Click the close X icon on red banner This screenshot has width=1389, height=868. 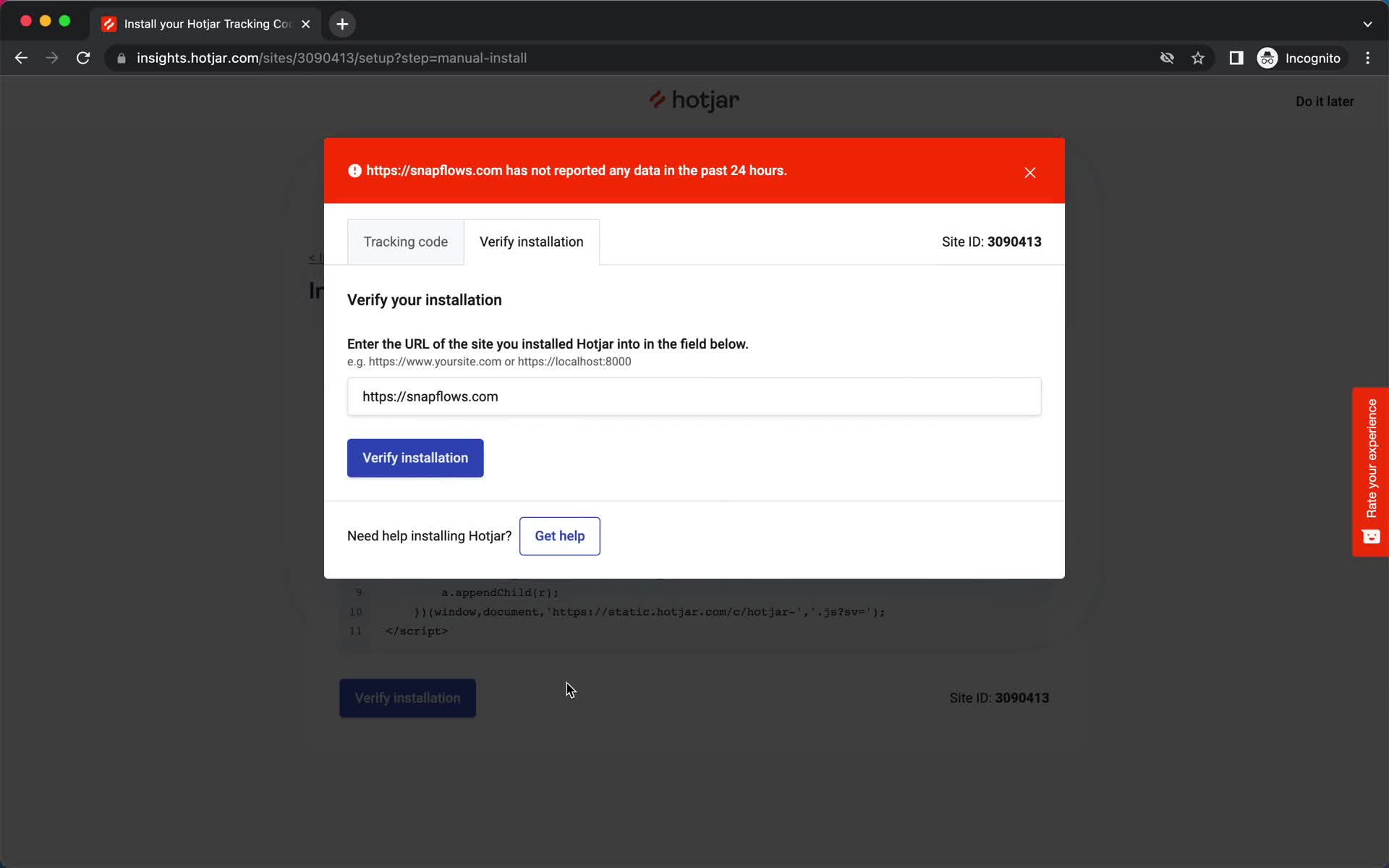(1030, 172)
